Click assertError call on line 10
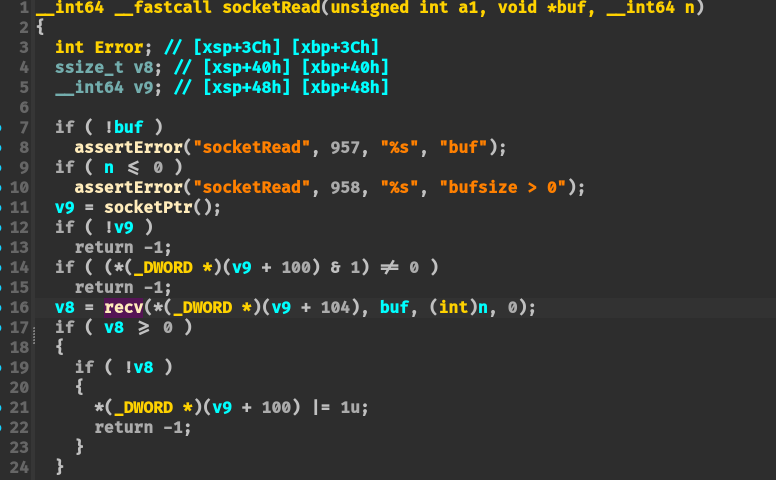The width and height of the screenshot is (776, 480). (x=134, y=187)
